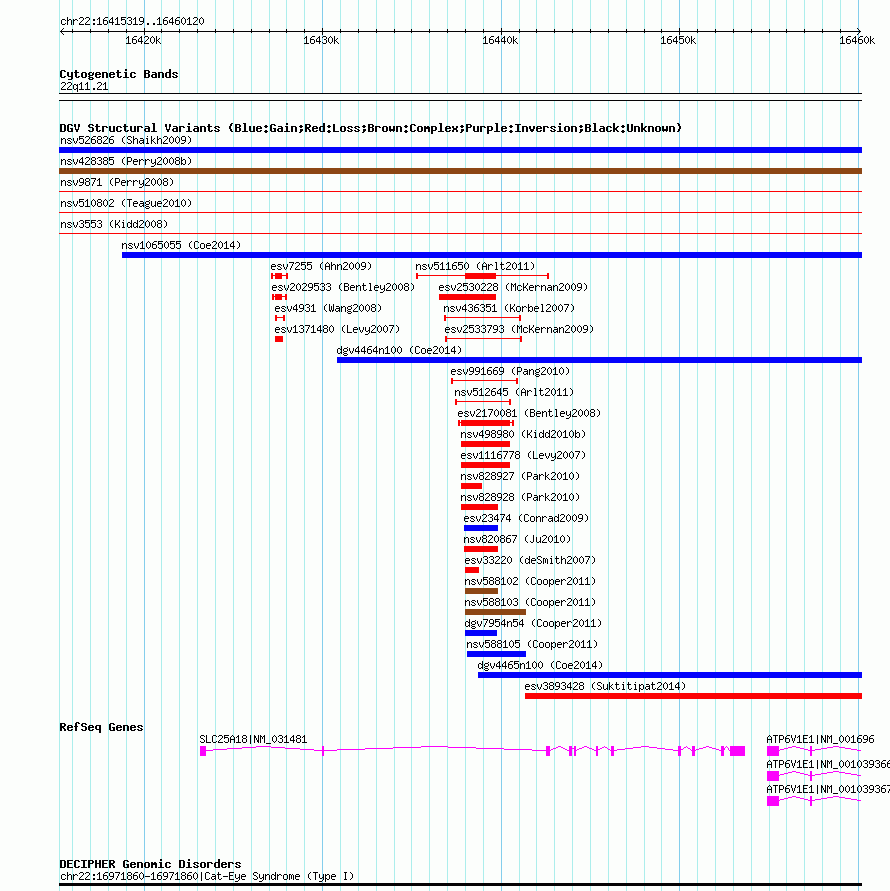Select the ATP6V1E1|NM_001696 gene label
The width and height of the screenshot is (890, 891).
[x=820, y=740]
